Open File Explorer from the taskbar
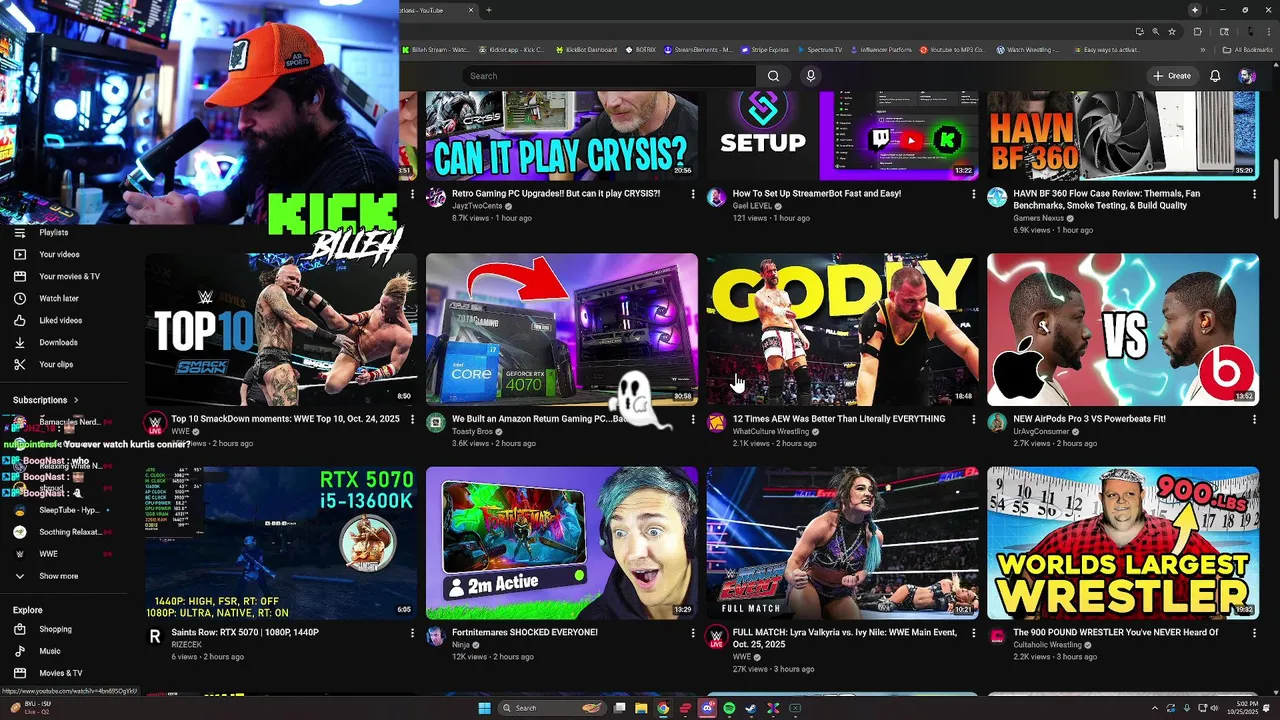 (641, 708)
